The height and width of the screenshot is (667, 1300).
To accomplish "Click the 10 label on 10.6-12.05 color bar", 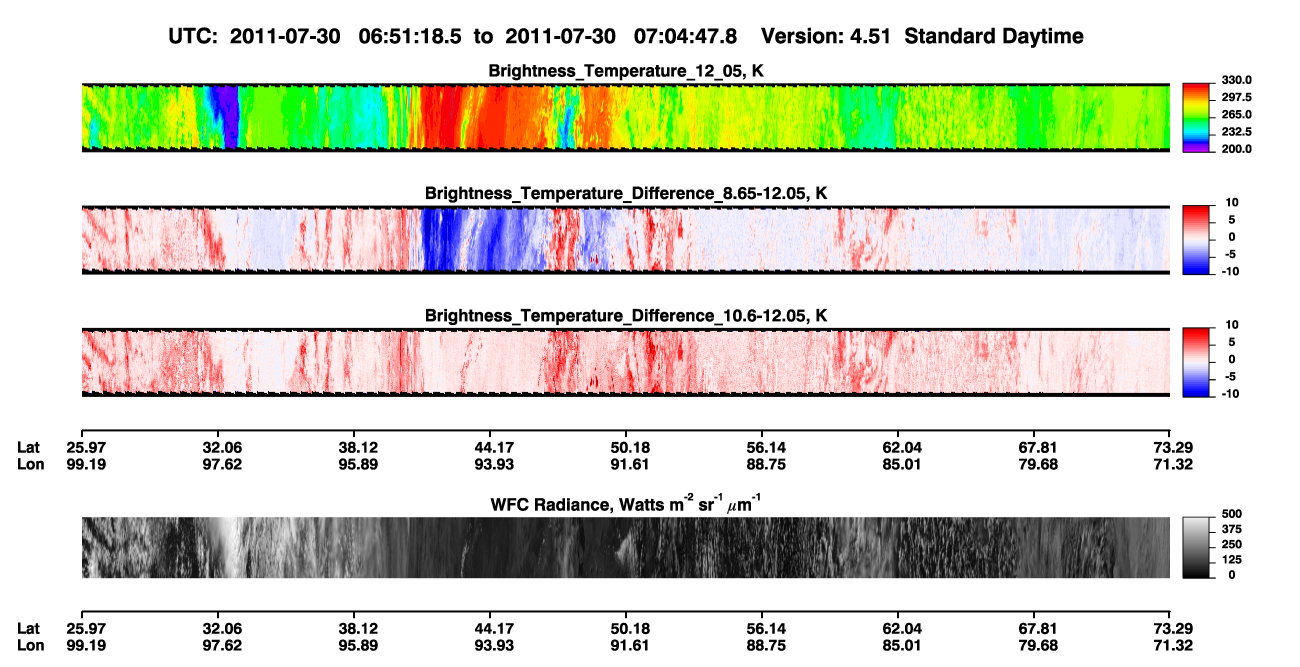I will pyautogui.click(x=1233, y=325).
